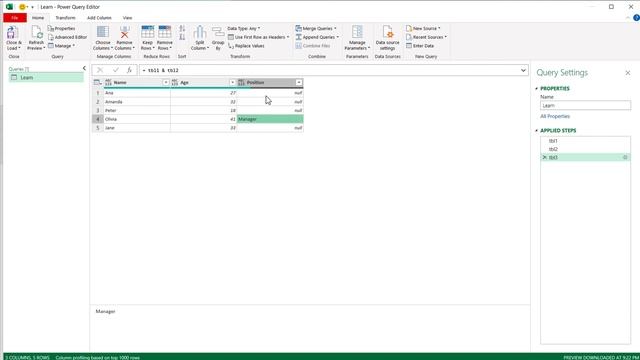The height and width of the screenshot is (360, 640).
Task: Select row number 5 header
Action: [98, 128]
